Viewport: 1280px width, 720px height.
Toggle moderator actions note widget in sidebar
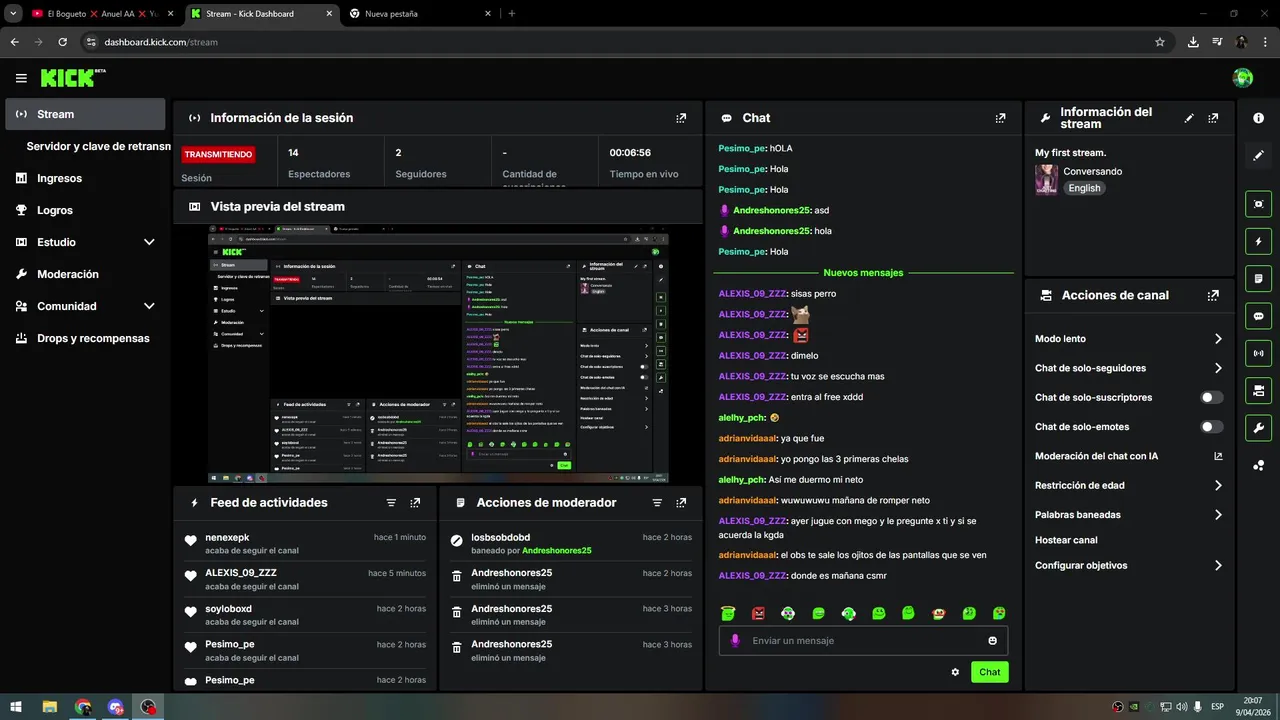pyautogui.click(x=1258, y=278)
